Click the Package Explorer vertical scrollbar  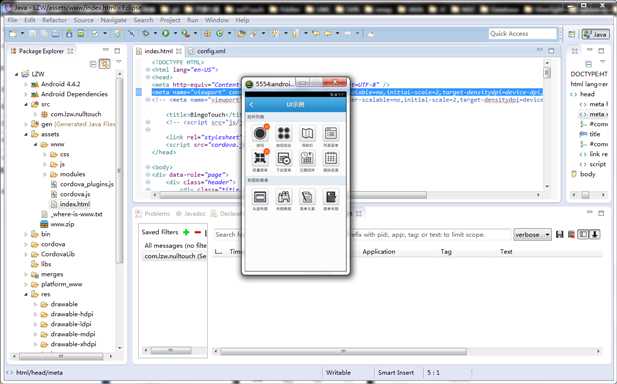point(120,170)
